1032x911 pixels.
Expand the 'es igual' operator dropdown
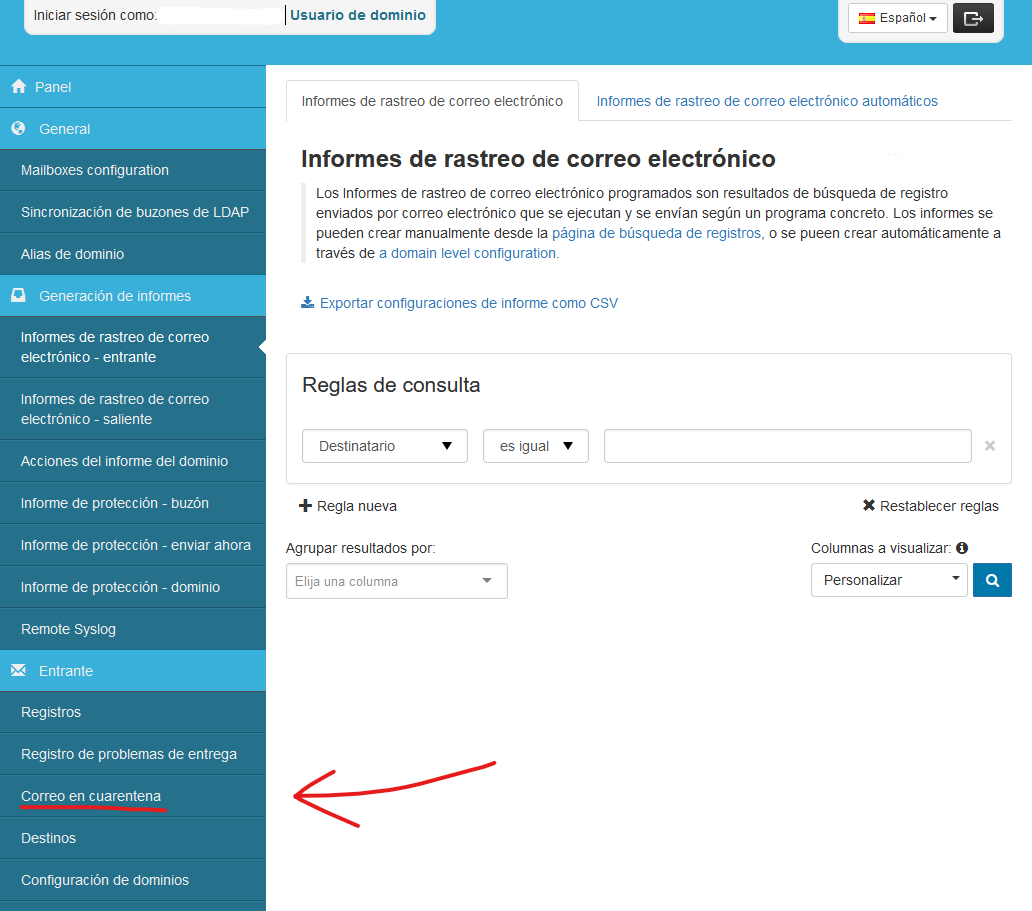535,446
